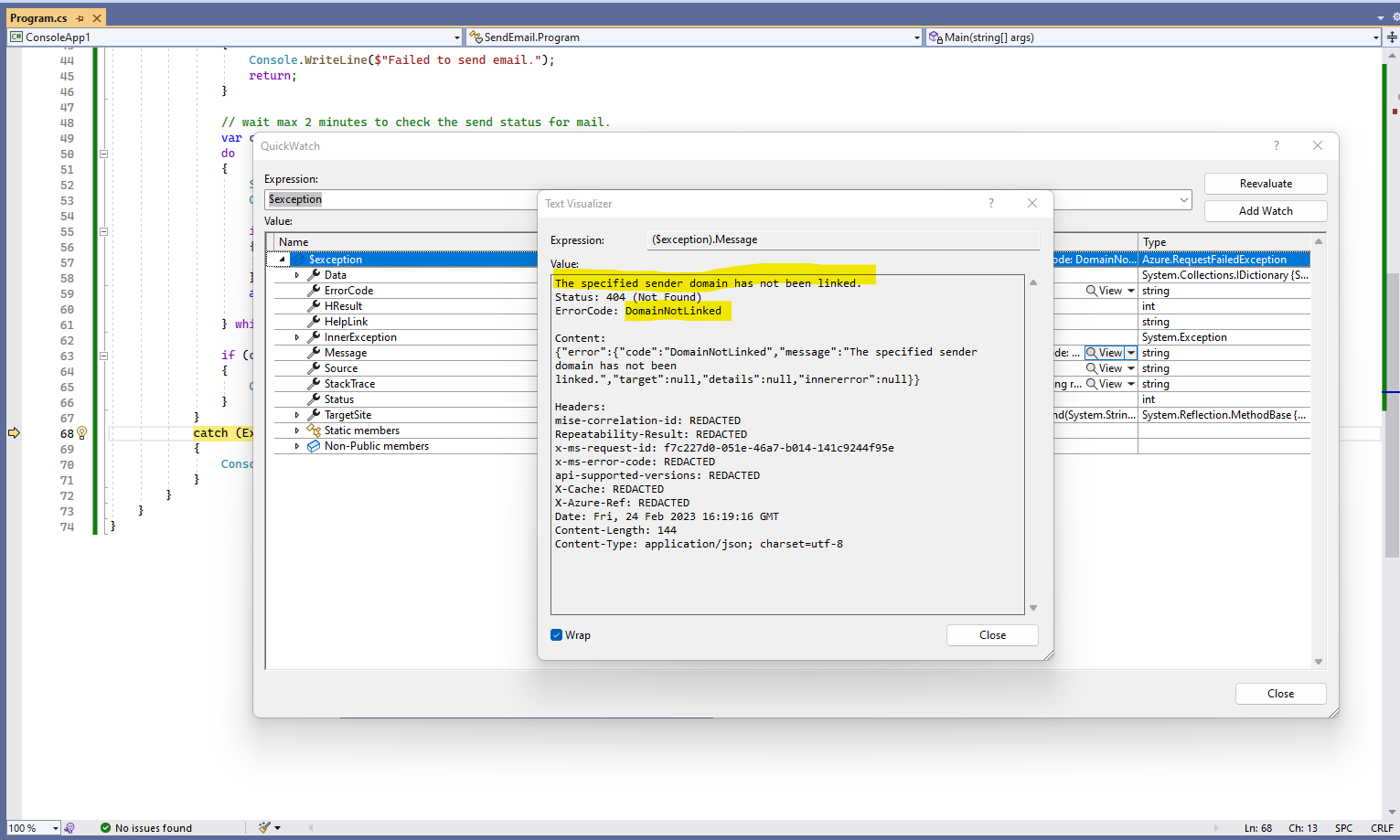Click the SPC indicator in status strip
Image resolution: width=1400 pixels, height=840 pixels.
pos(1343,828)
